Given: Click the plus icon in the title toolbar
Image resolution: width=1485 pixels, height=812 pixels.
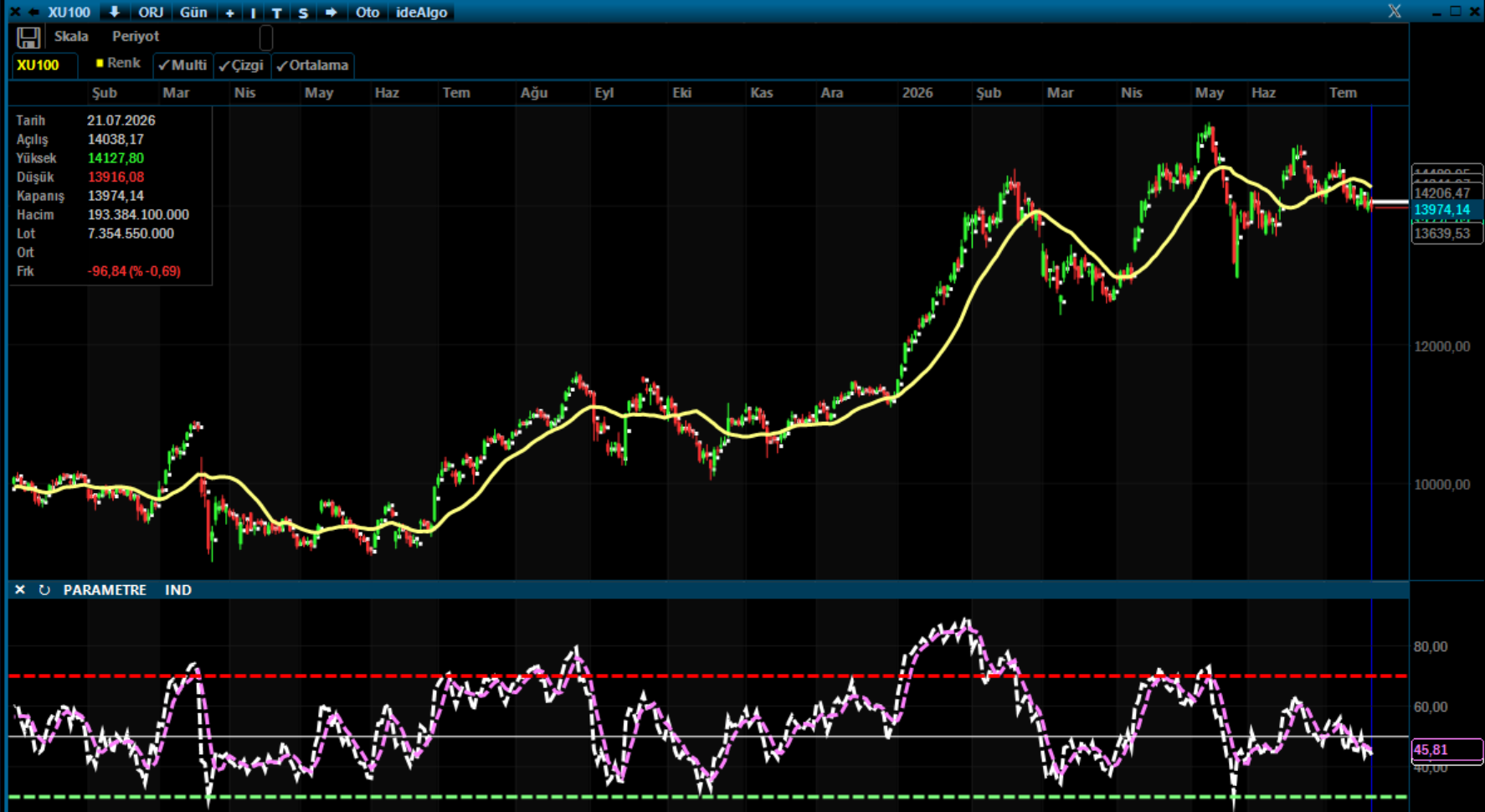Looking at the screenshot, I should (229, 13).
